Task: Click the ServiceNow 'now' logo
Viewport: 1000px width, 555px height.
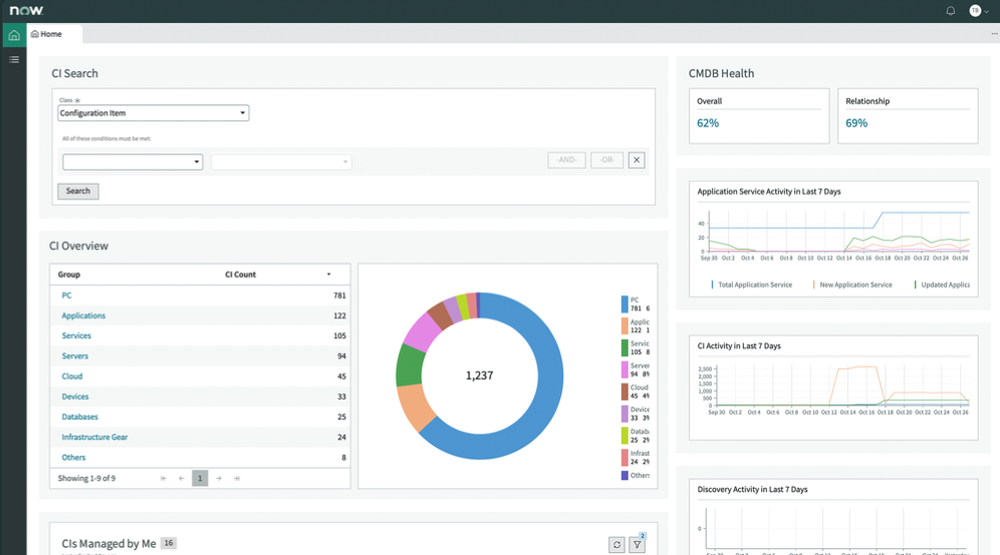Action: (26, 10)
